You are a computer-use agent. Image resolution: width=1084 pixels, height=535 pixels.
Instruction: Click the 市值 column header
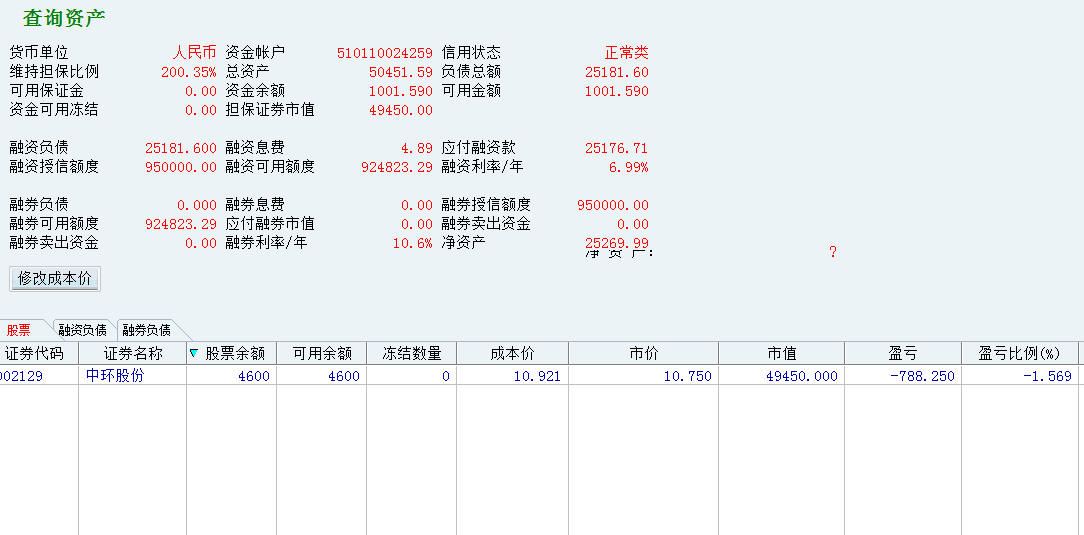(x=781, y=353)
